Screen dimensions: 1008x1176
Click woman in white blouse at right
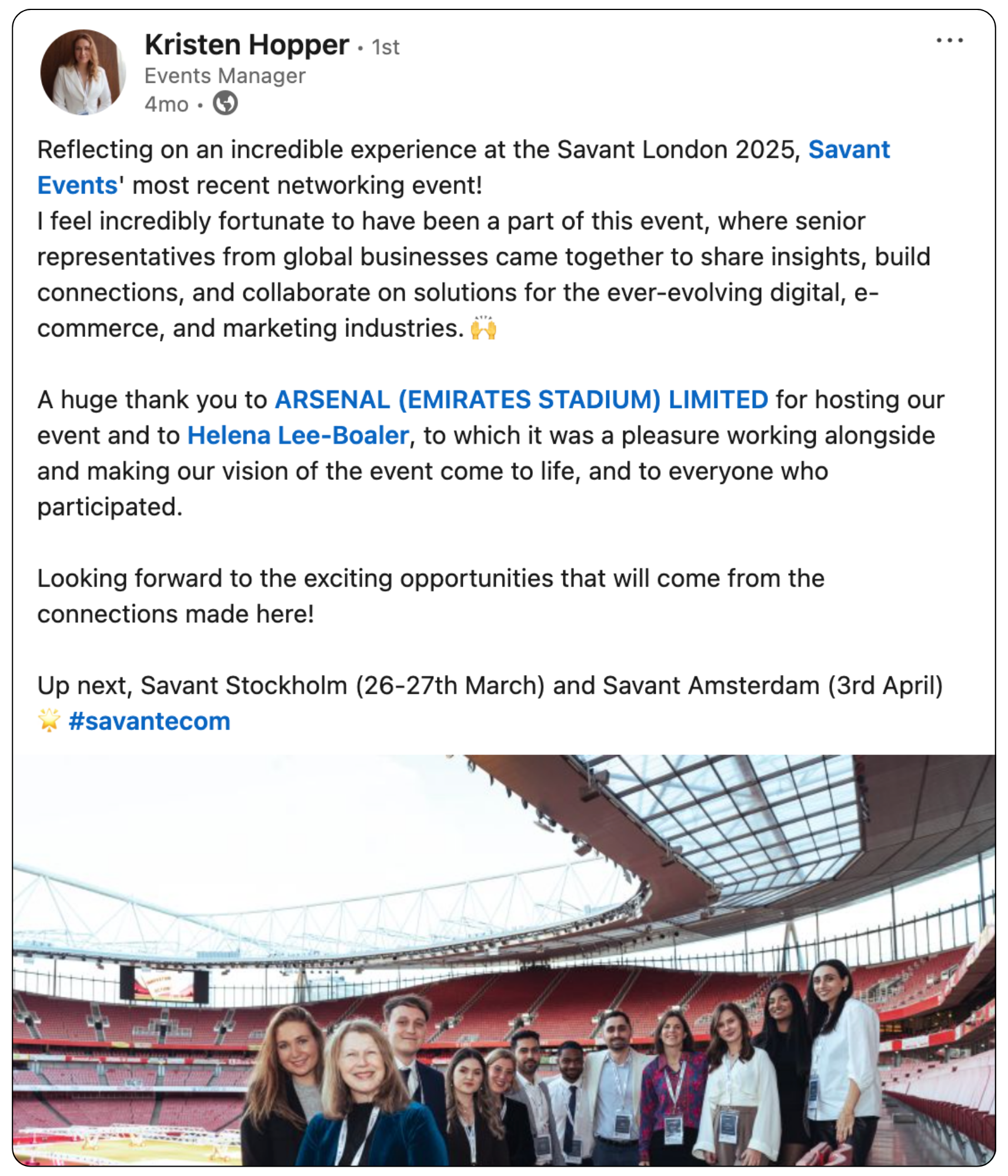click(841, 1058)
